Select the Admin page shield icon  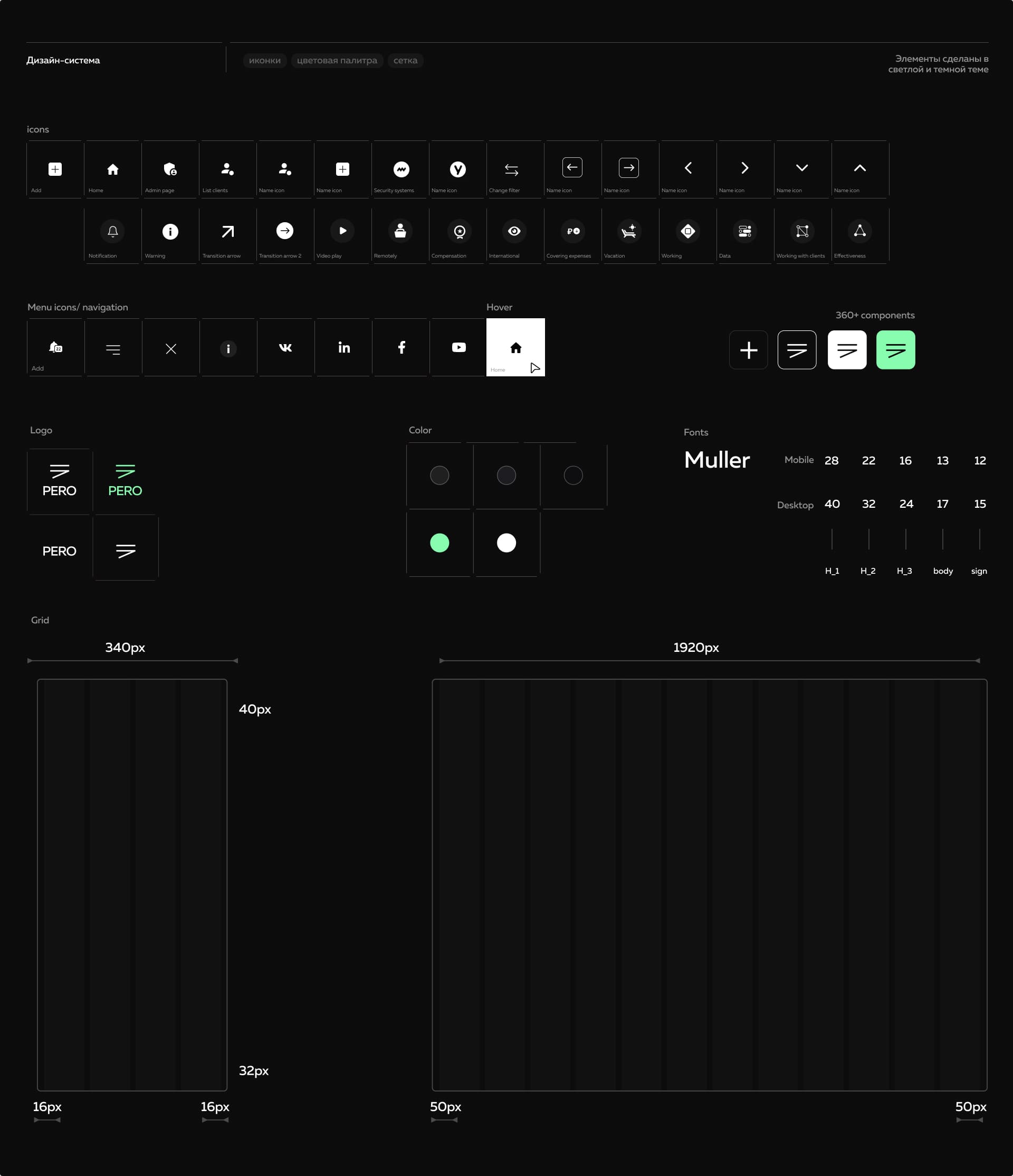(170, 169)
